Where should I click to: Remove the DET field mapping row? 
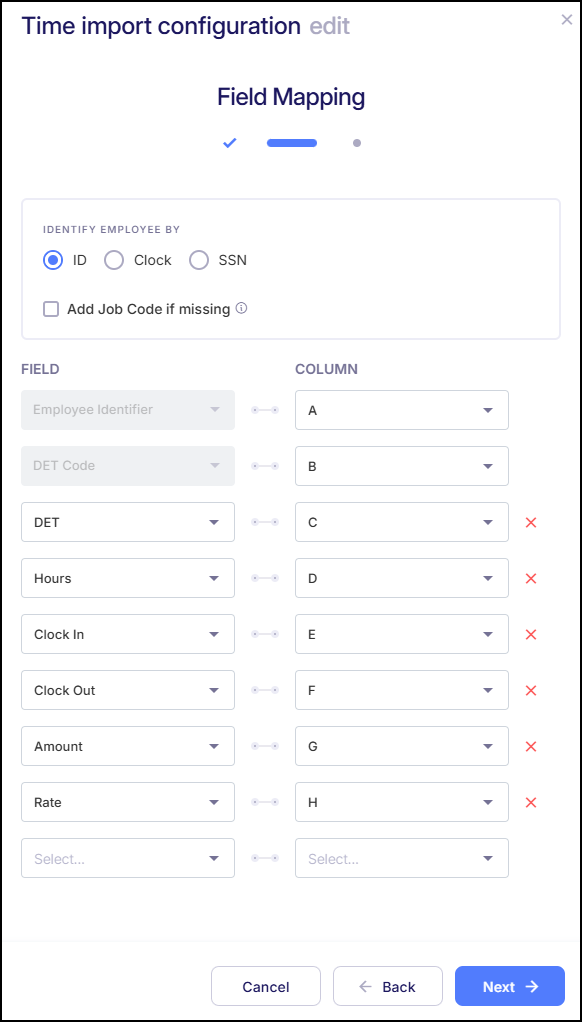tap(529, 522)
